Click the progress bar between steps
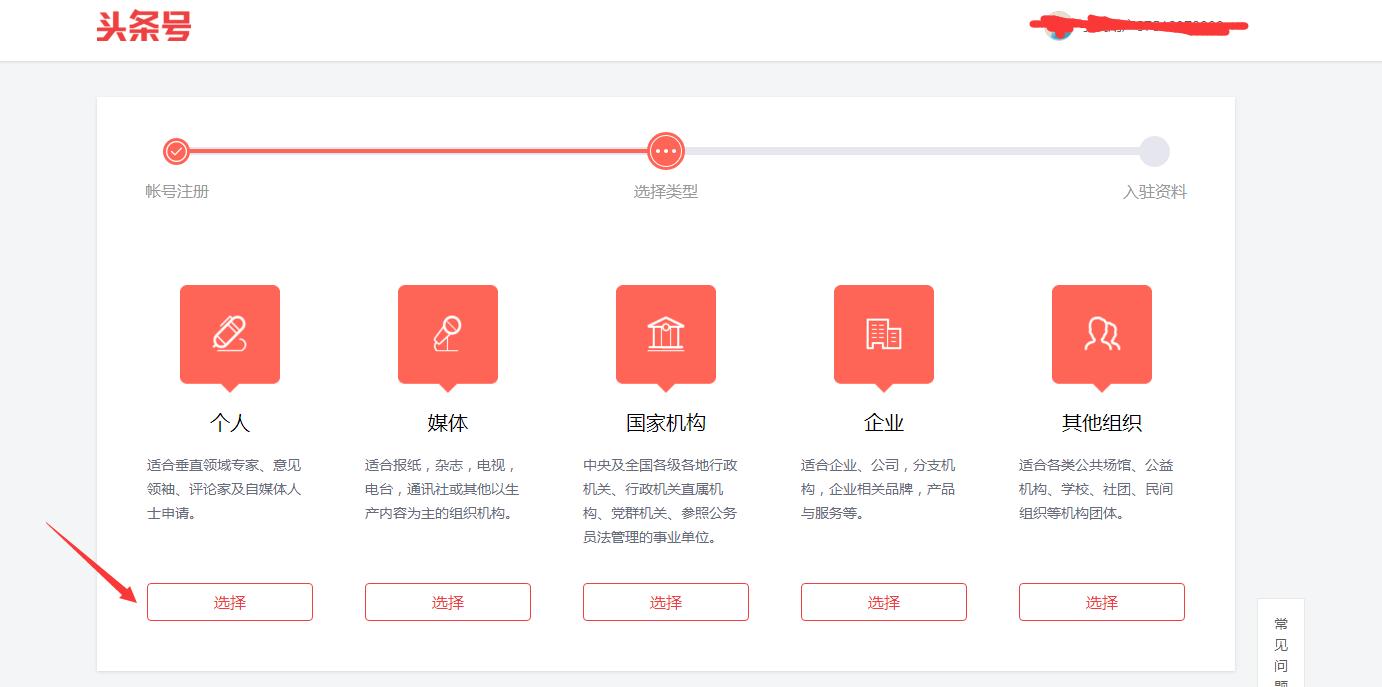The height and width of the screenshot is (687, 1382). (x=420, y=151)
